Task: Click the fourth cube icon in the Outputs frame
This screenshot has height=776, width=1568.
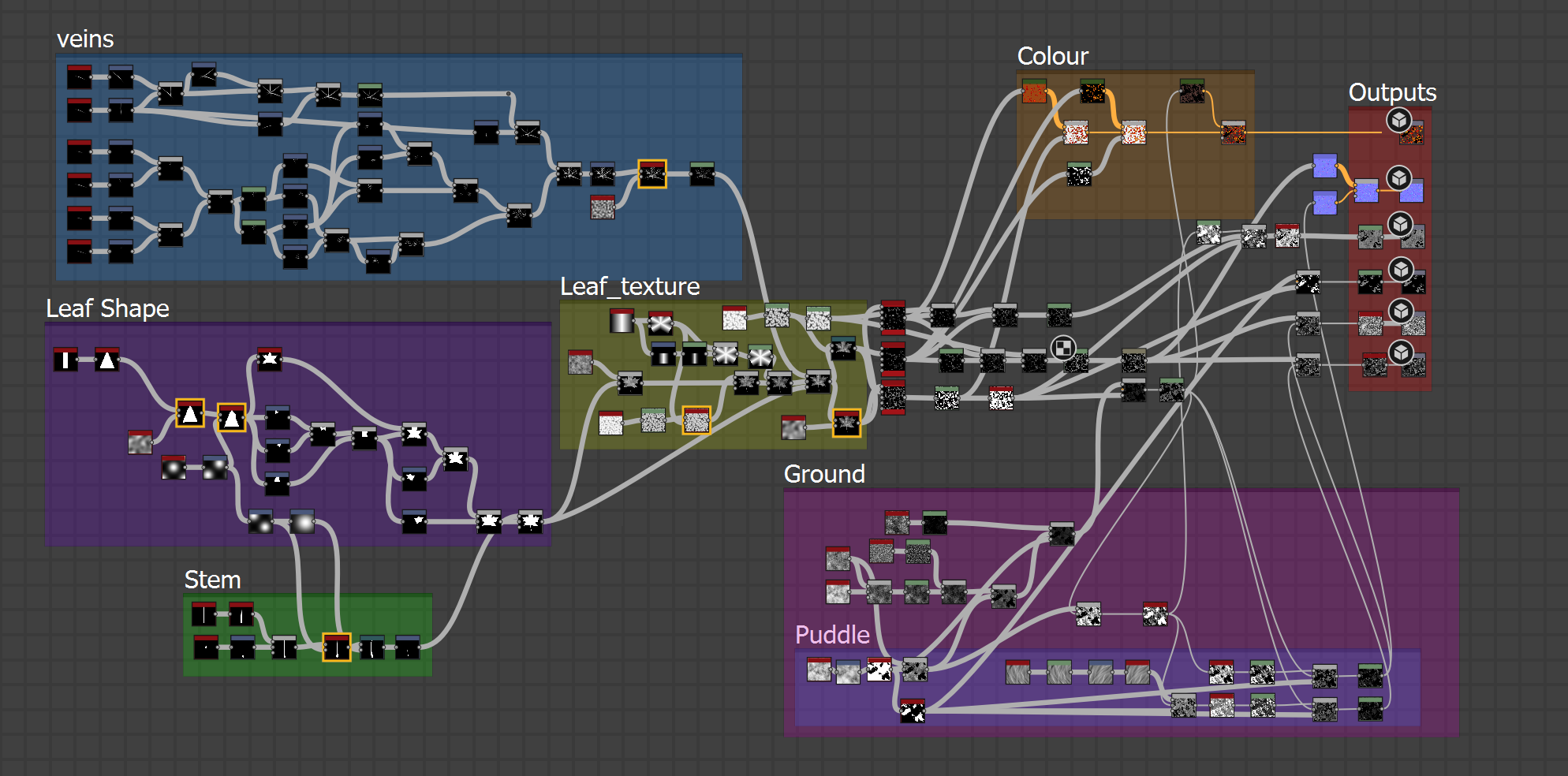Action: 1400,270
